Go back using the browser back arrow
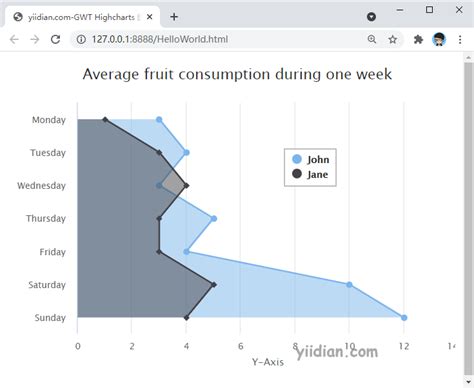The image size is (474, 388). click(x=14, y=39)
